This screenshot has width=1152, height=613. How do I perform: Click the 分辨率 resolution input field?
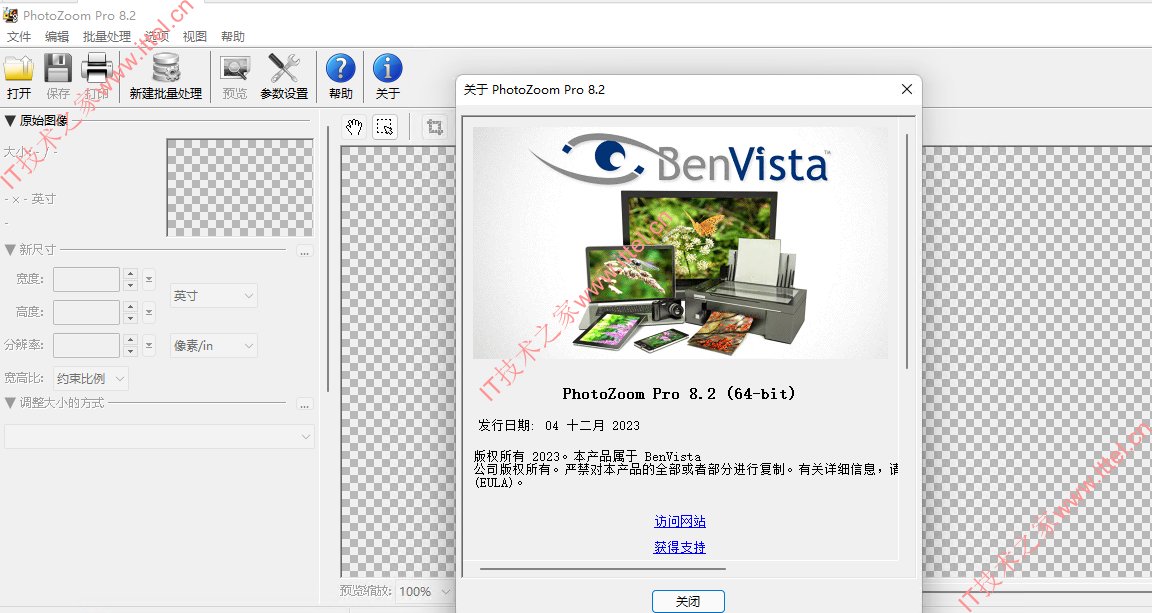tap(86, 345)
